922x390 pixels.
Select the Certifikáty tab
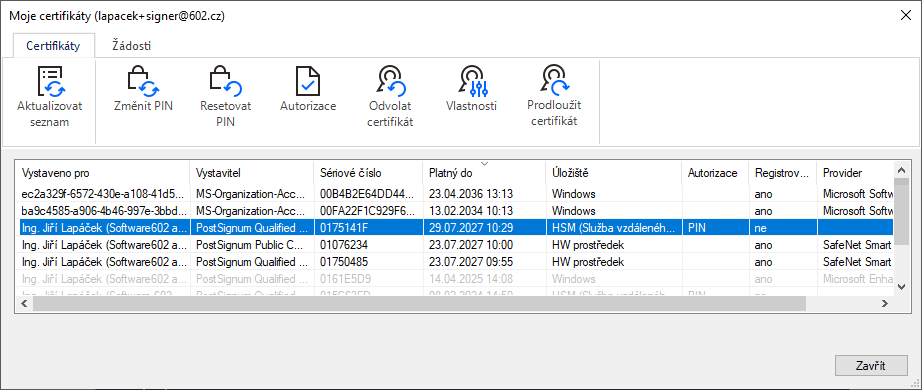(x=53, y=45)
